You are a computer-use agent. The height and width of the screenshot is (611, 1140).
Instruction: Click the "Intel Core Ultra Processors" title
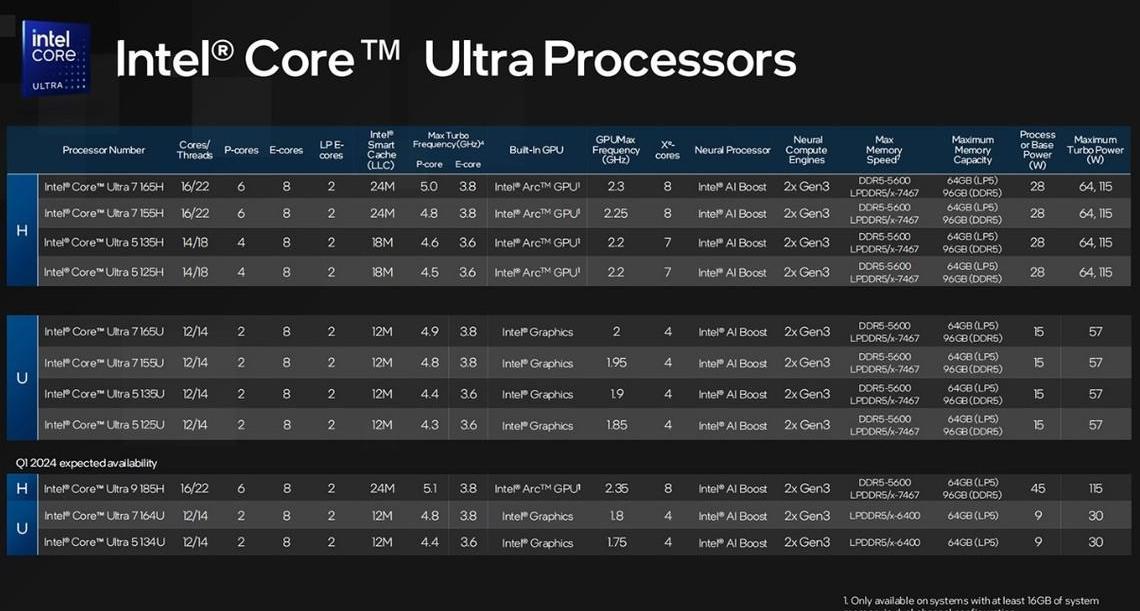(x=455, y=60)
